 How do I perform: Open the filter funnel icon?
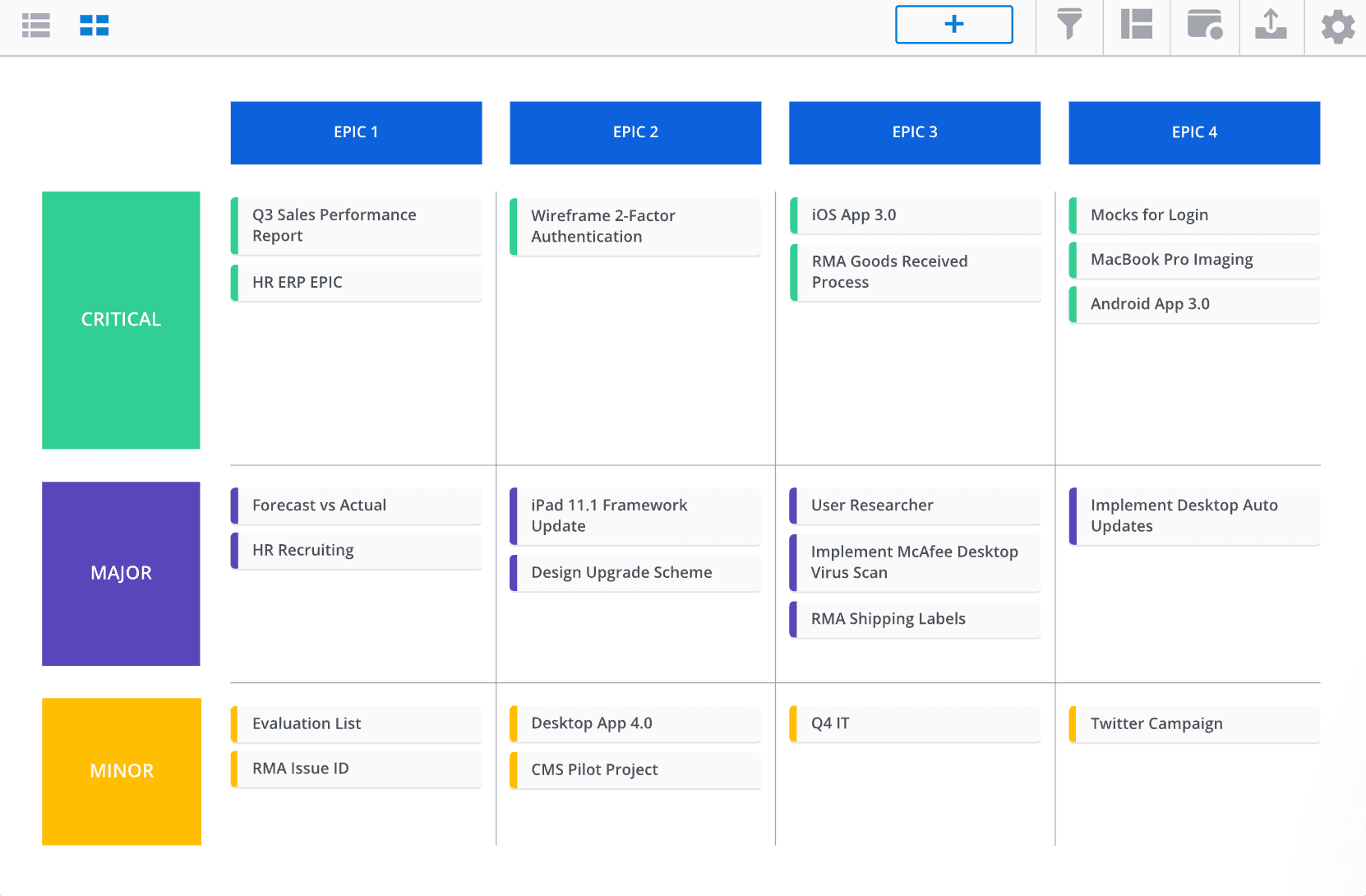click(x=1068, y=25)
